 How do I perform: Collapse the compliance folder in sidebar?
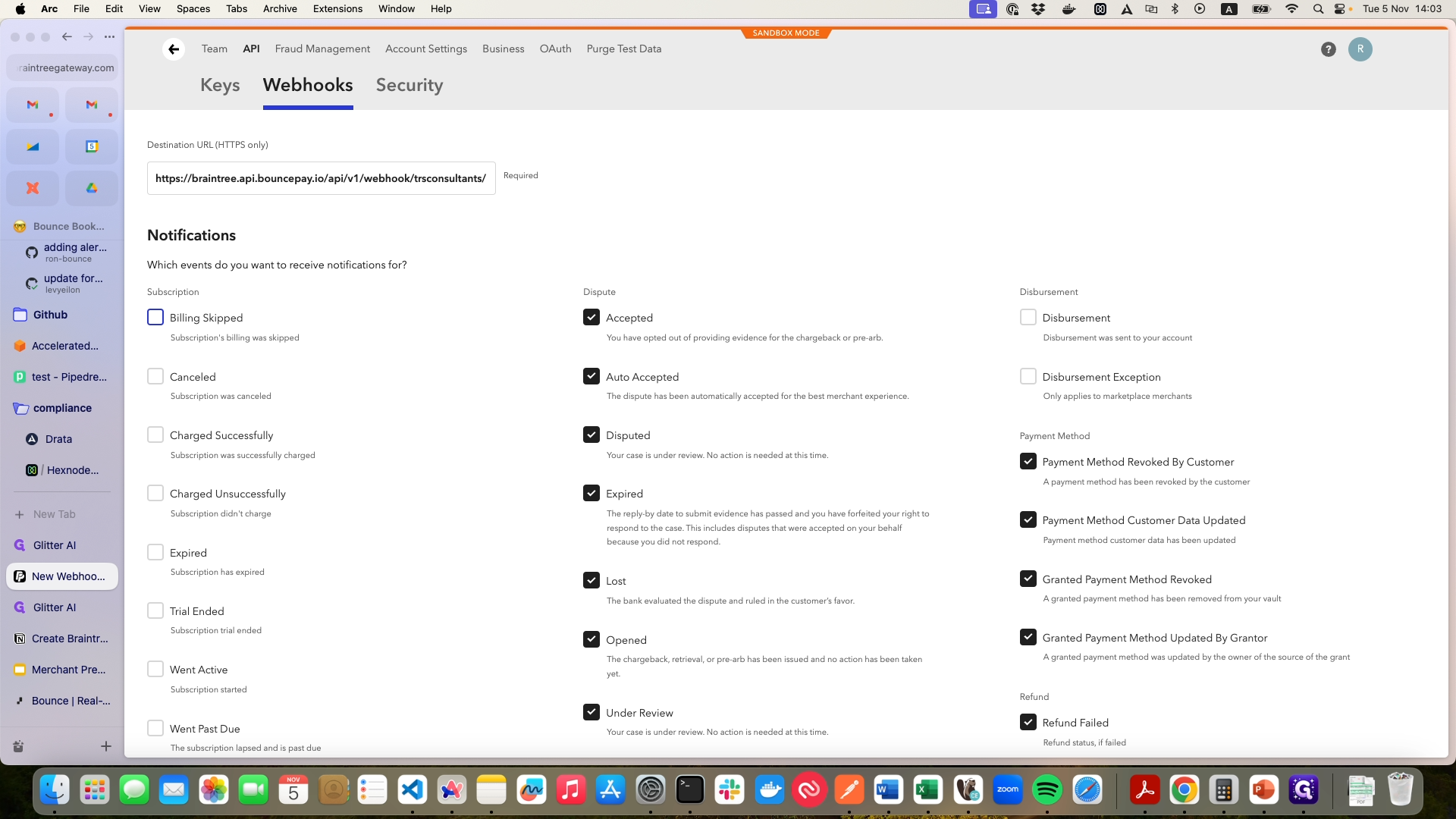pyautogui.click(x=62, y=408)
